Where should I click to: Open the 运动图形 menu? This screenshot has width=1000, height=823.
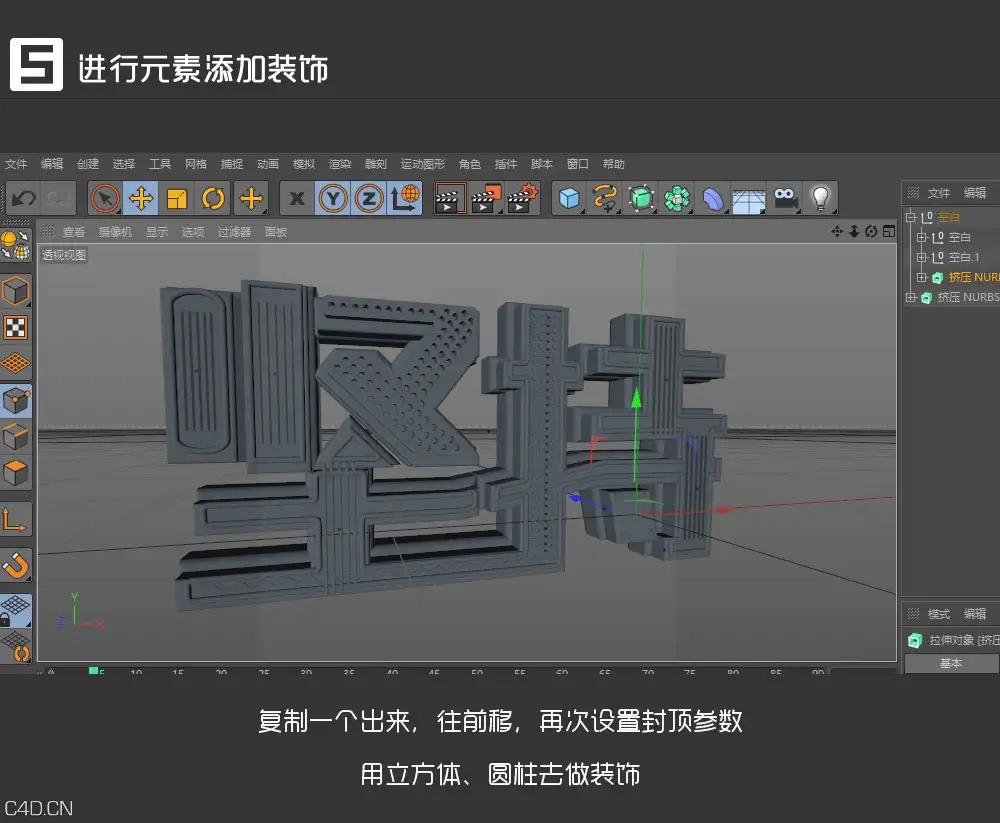(422, 164)
